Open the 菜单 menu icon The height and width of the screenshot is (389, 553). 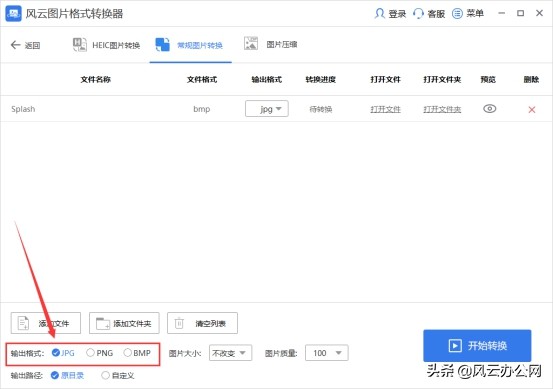(457, 14)
